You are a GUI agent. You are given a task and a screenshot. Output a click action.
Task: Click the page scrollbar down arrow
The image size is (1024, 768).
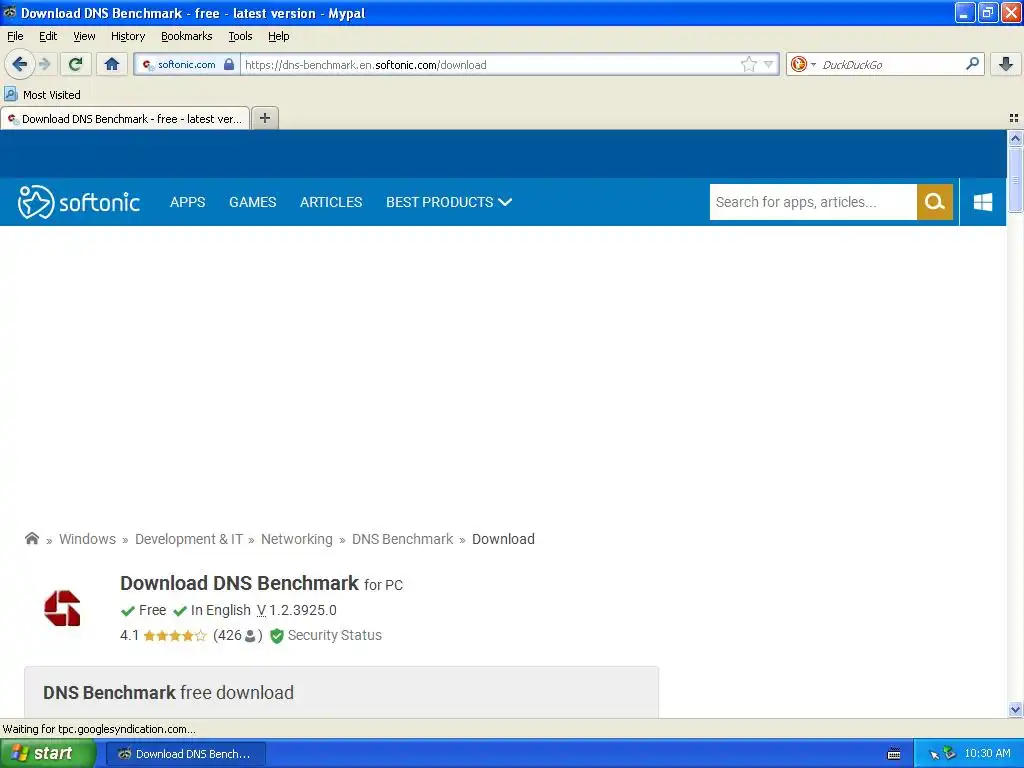click(1015, 709)
